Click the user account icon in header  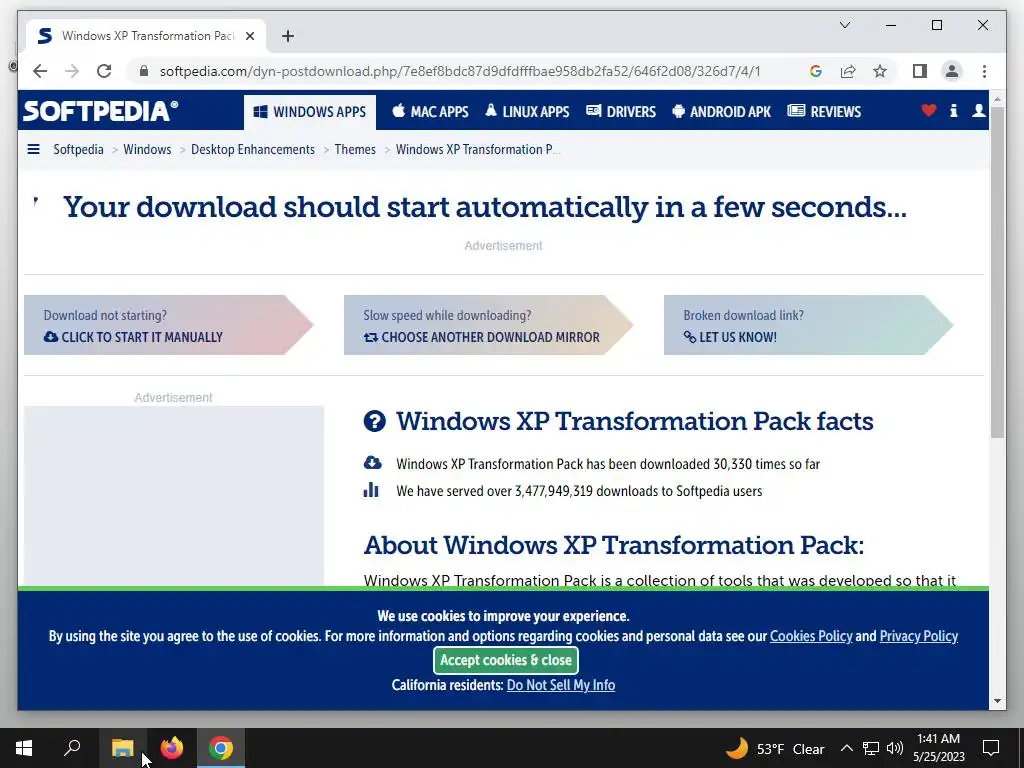coord(978,110)
